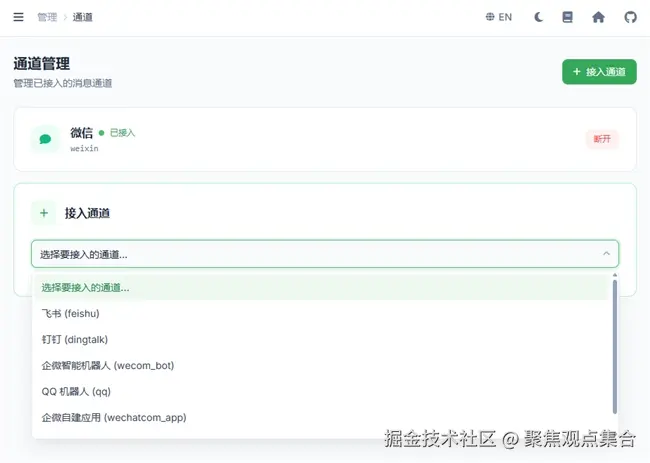Image resolution: width=650 pixels, height=463 pixels.
Task: Click the green WeChat chat bubble icon
Action: [45, 139]
